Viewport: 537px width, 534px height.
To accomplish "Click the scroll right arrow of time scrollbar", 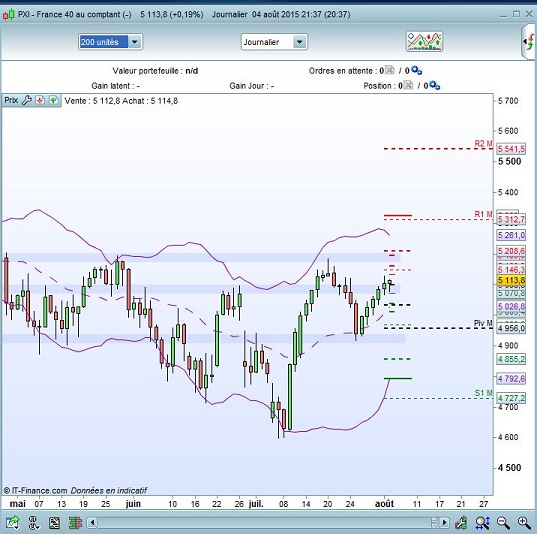I will coord(445,523).
